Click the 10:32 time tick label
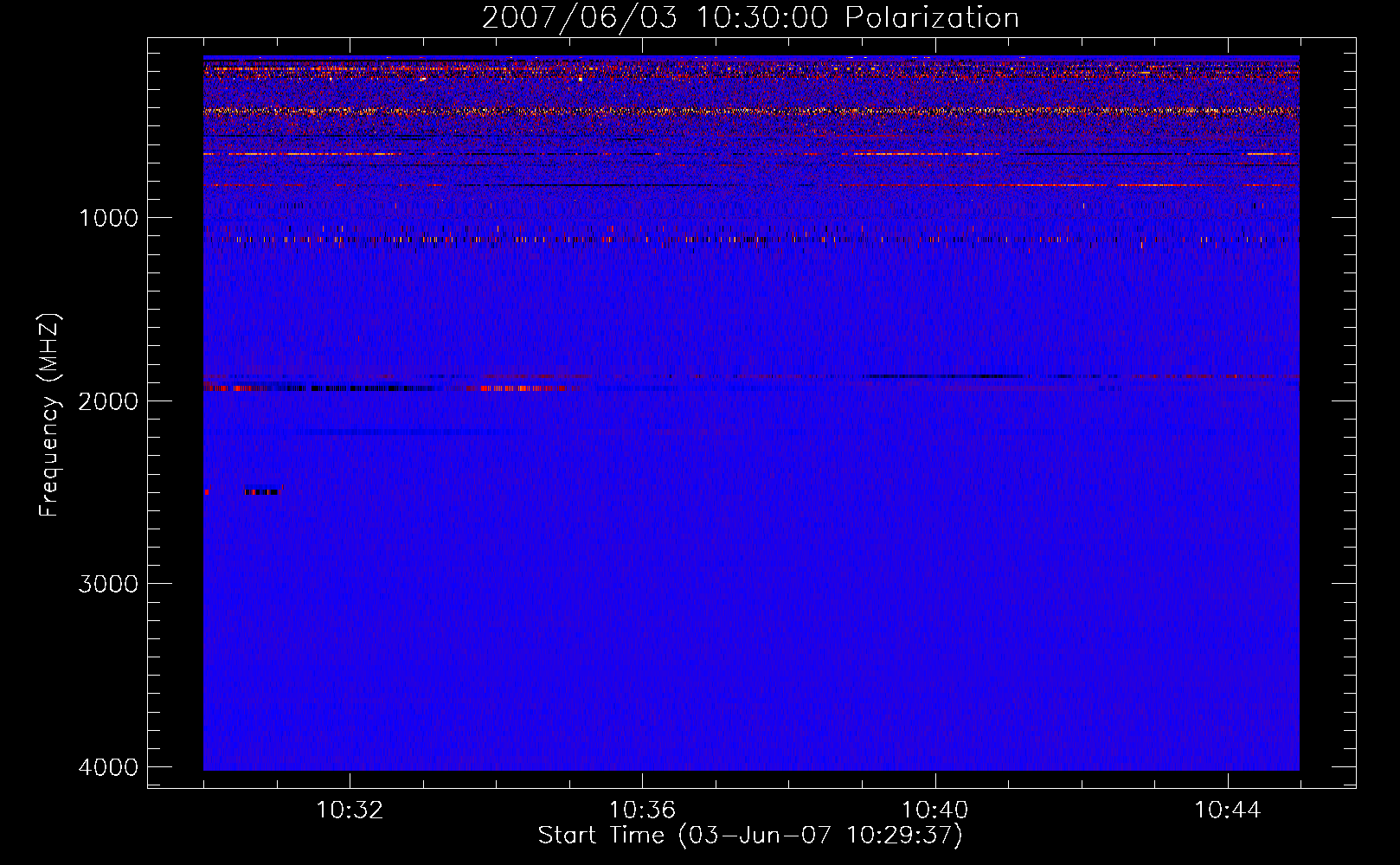The image size is (1400, 865). click(x=350, y=811)
